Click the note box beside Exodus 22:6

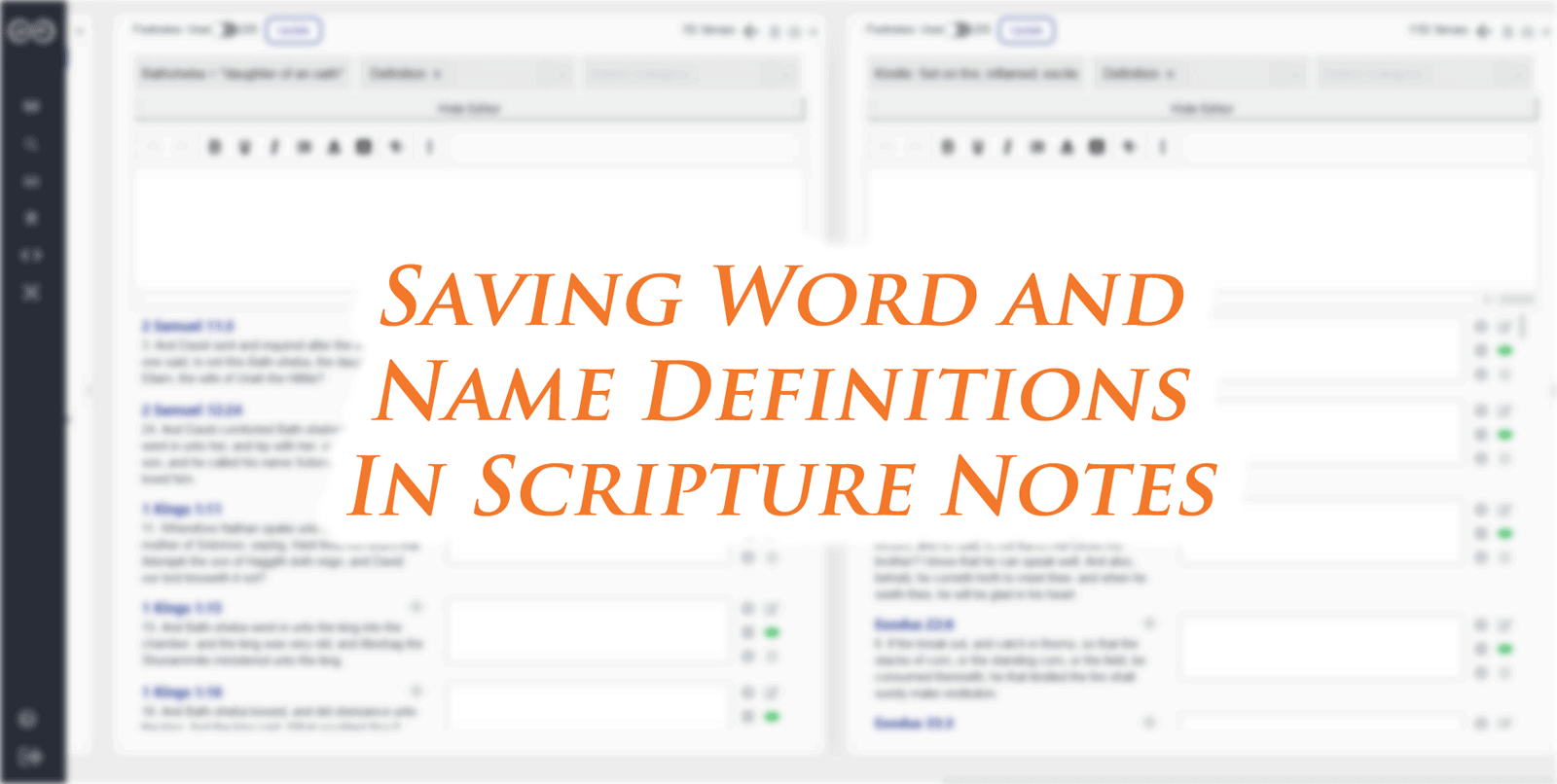(1321, 648)
